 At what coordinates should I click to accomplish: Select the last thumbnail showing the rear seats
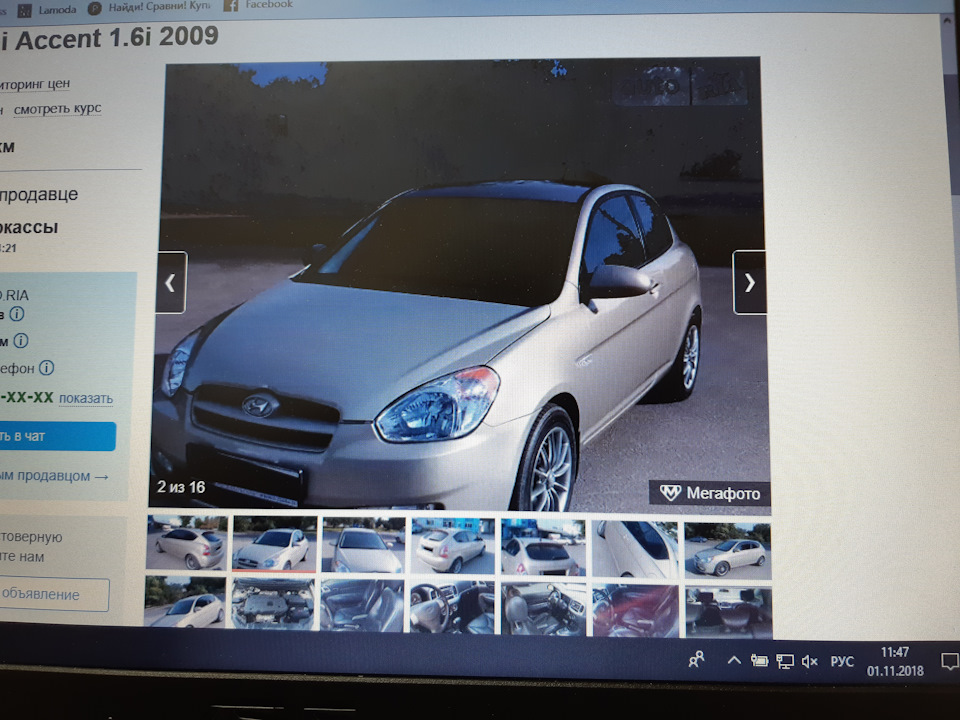pyautogui.click(x=729, y=613)
